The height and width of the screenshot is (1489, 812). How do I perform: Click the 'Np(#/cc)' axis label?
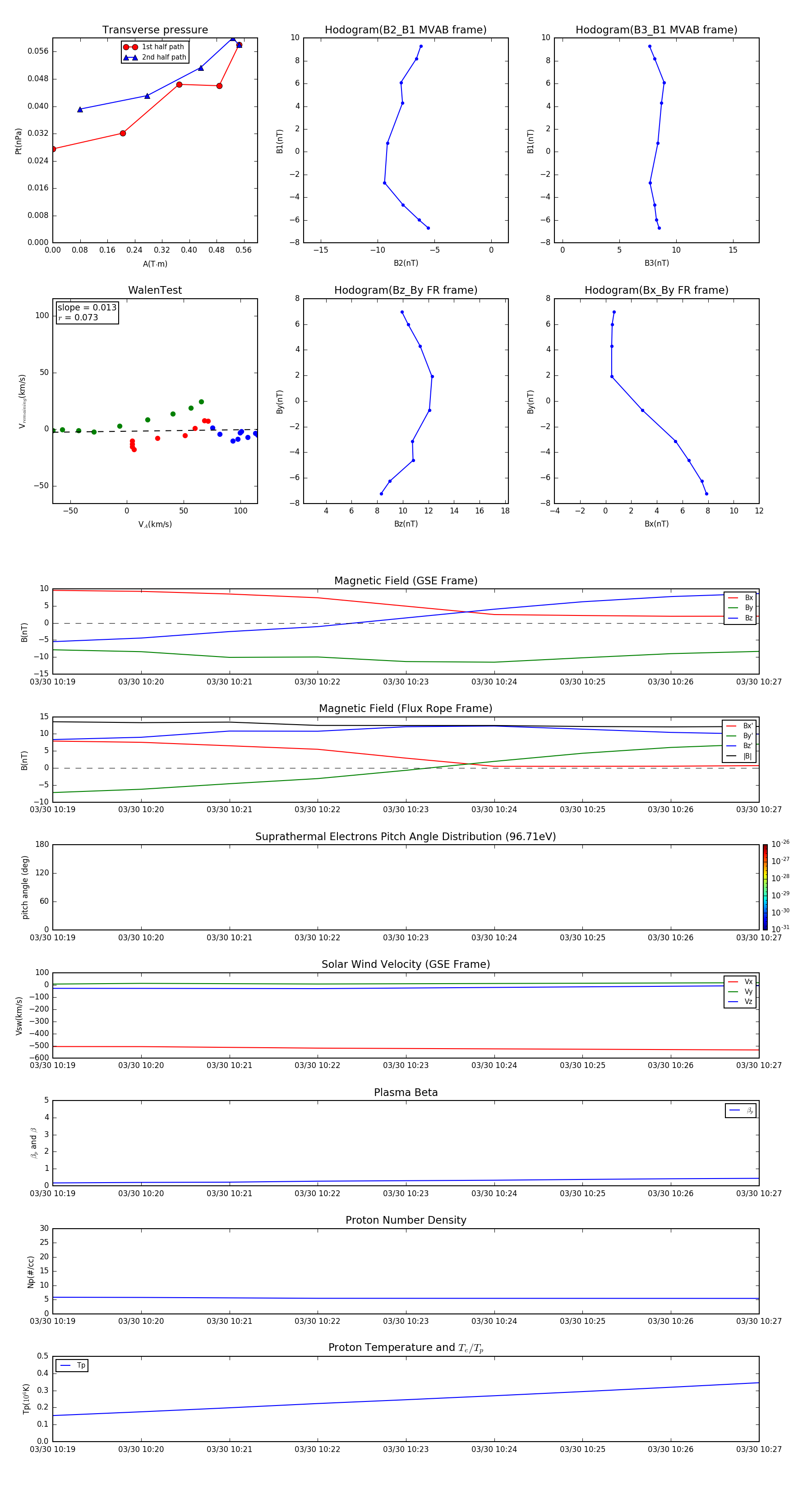pos(31,1272)
